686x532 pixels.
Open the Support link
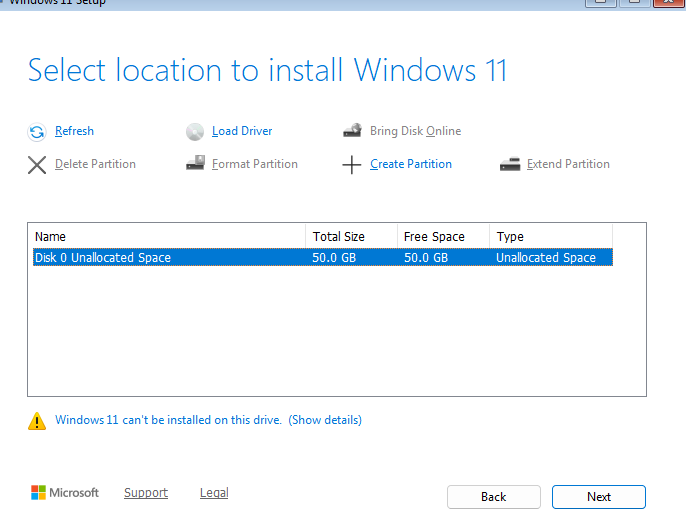146,493
